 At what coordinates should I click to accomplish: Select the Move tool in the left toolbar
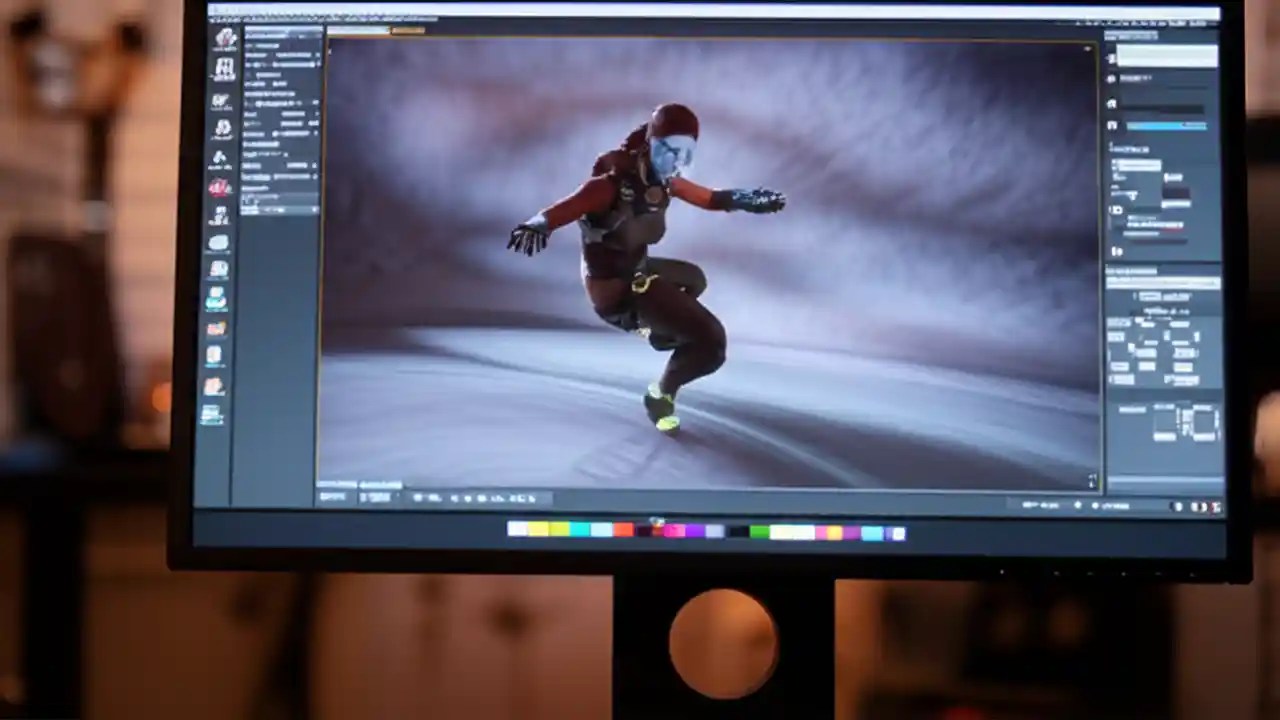223,38
